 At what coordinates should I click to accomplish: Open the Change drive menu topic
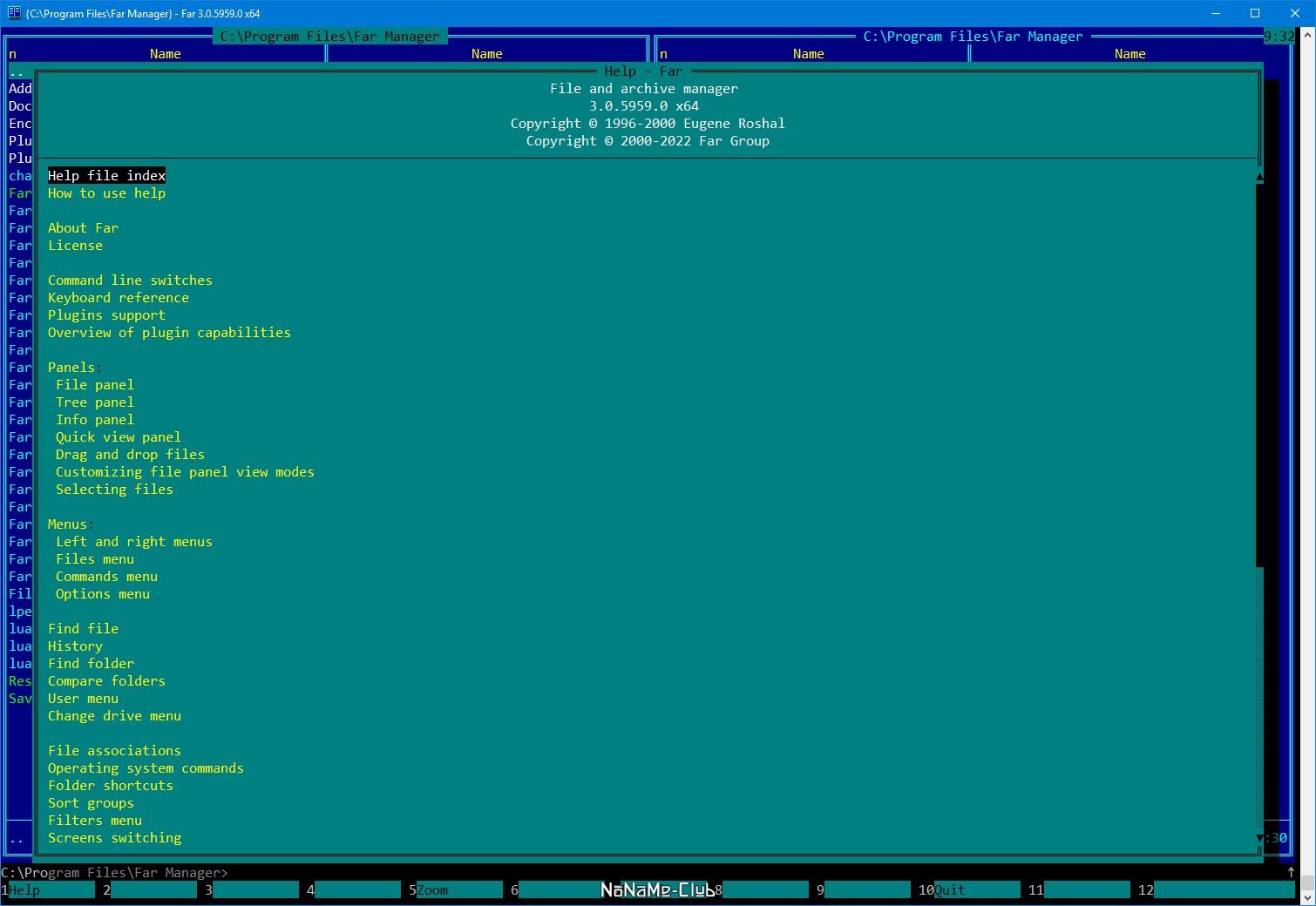(x=114, y=716)
